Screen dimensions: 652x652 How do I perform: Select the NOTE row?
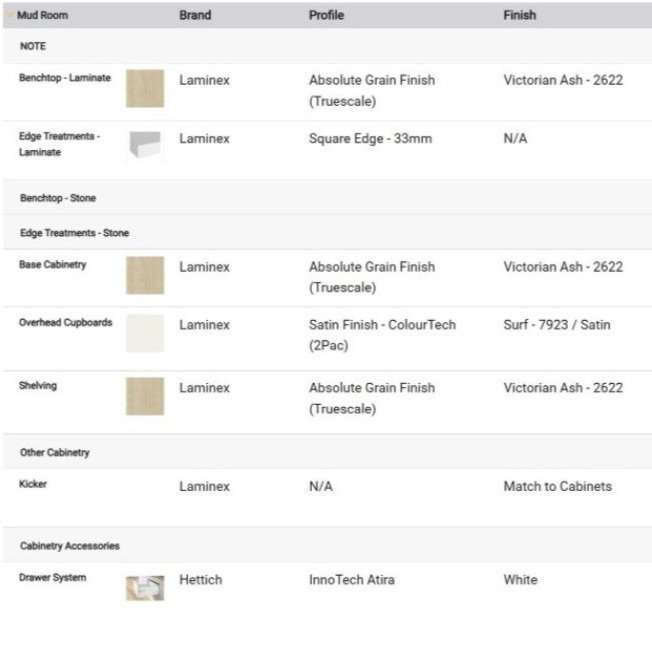pyautogui.click(x=327, y=46)
